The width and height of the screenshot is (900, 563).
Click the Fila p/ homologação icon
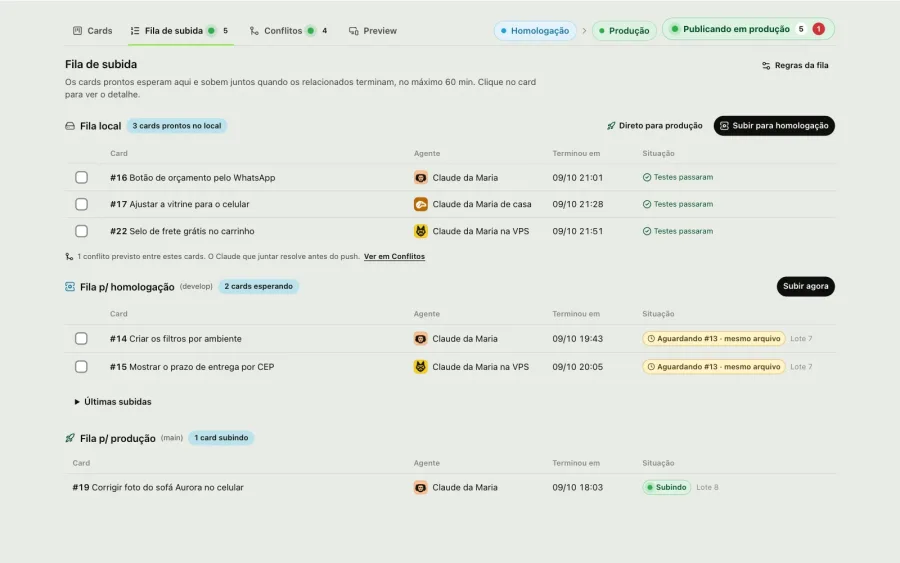click(70, 286)
